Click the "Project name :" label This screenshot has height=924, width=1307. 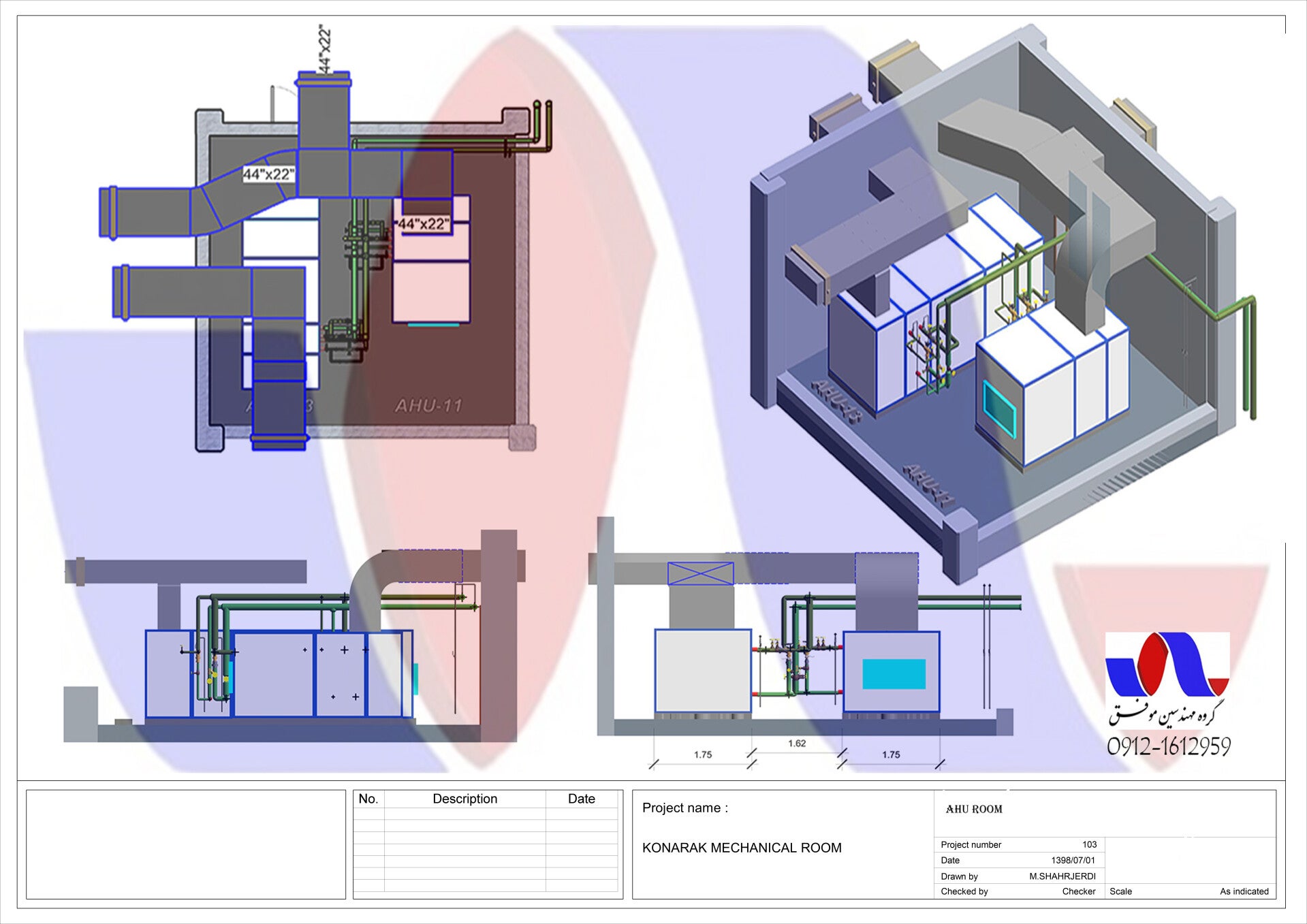click(685, 808)
